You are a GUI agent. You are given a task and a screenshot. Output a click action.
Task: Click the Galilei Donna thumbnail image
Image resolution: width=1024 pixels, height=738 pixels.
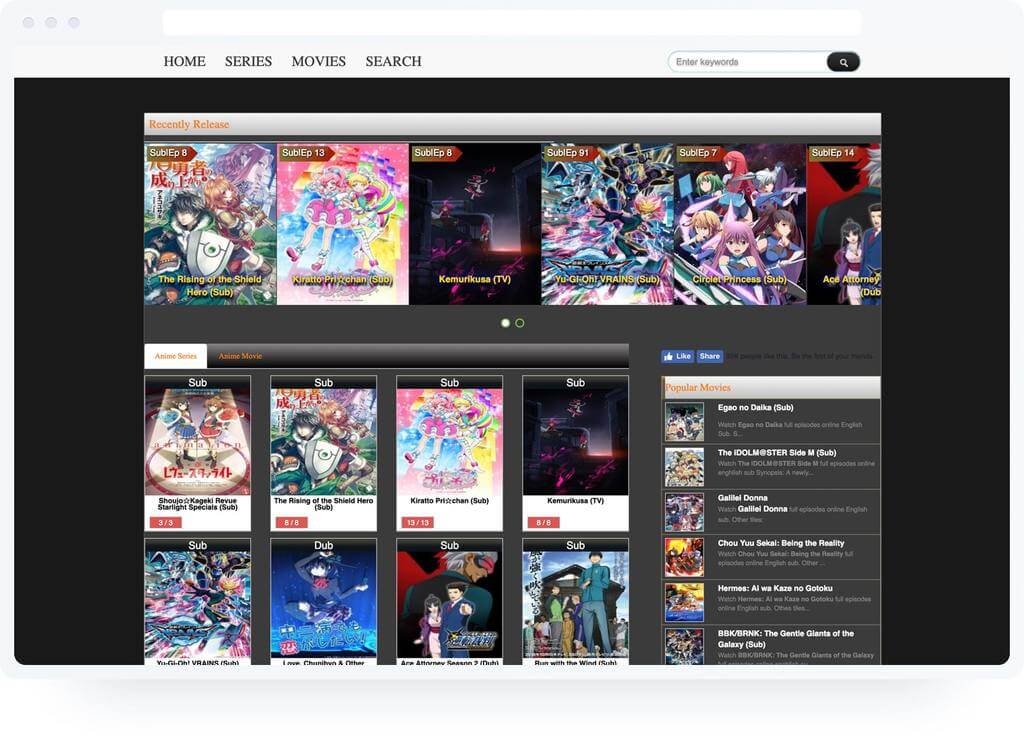click(684, 512)
